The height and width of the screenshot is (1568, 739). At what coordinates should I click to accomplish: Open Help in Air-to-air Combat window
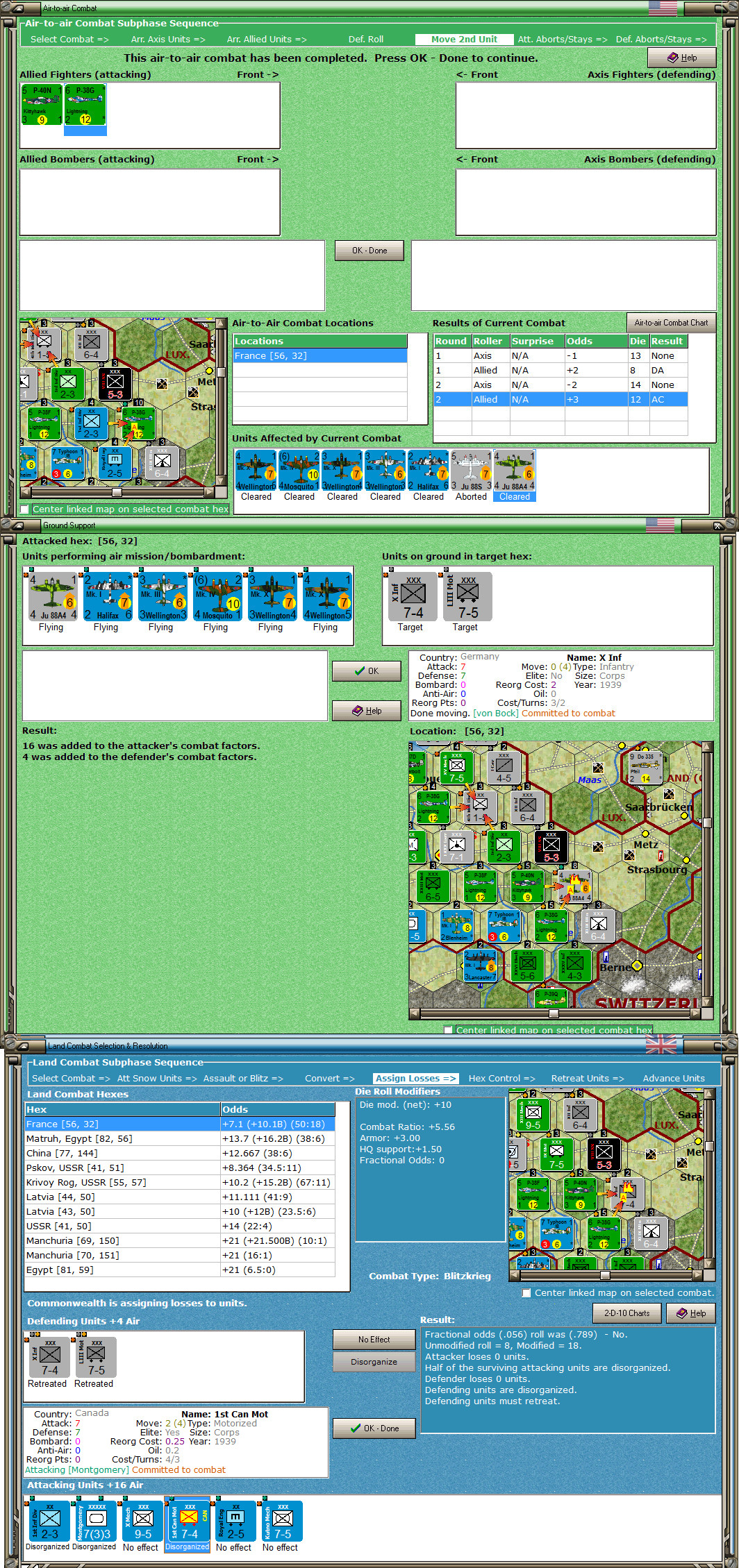point(682,58)
